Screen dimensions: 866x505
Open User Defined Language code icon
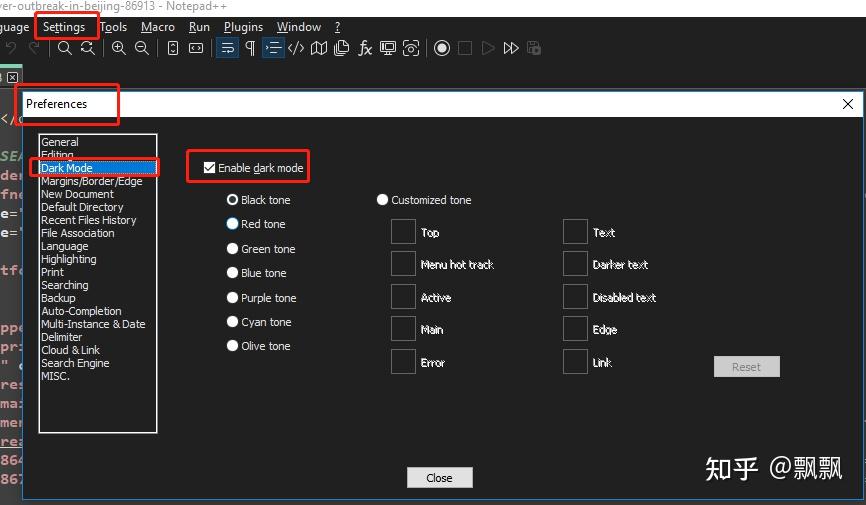coord(296,49)
